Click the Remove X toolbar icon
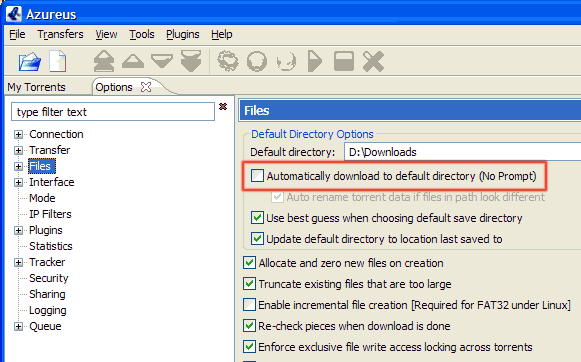Viewport: 581px width, 362px height. [373, 62]
